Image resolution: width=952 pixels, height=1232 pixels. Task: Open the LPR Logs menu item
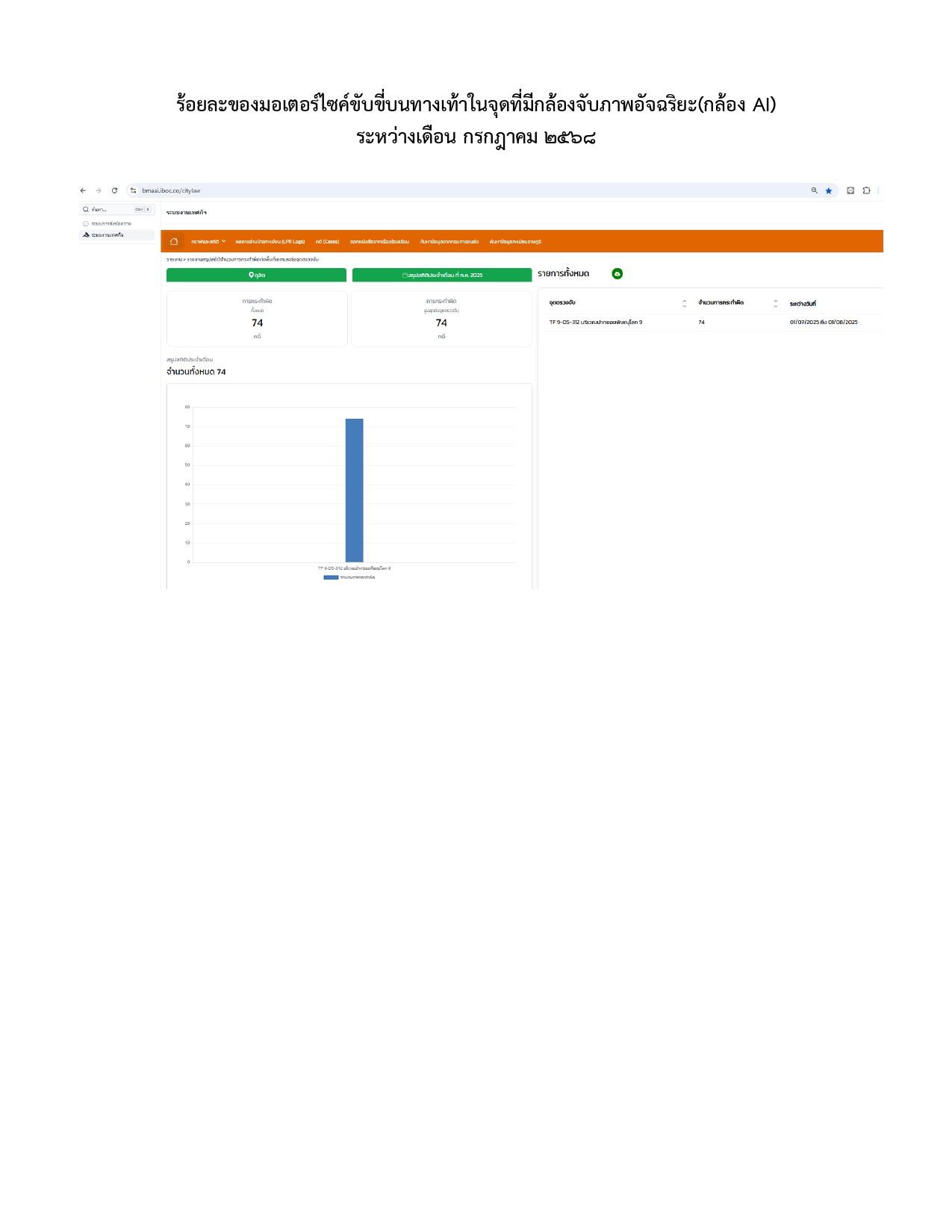[270, 242]
